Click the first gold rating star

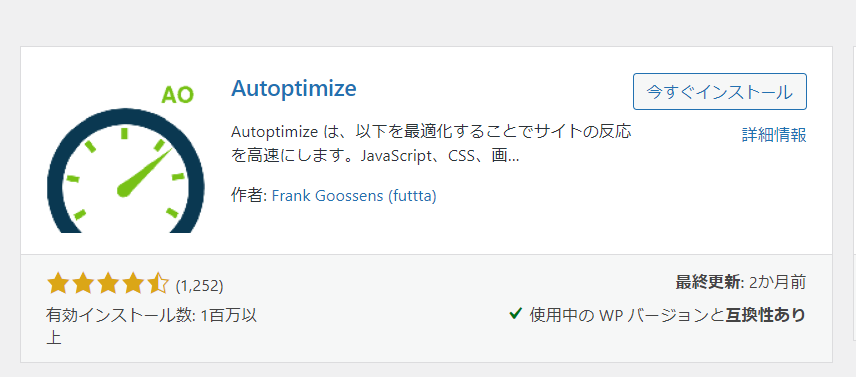point(57,284)
